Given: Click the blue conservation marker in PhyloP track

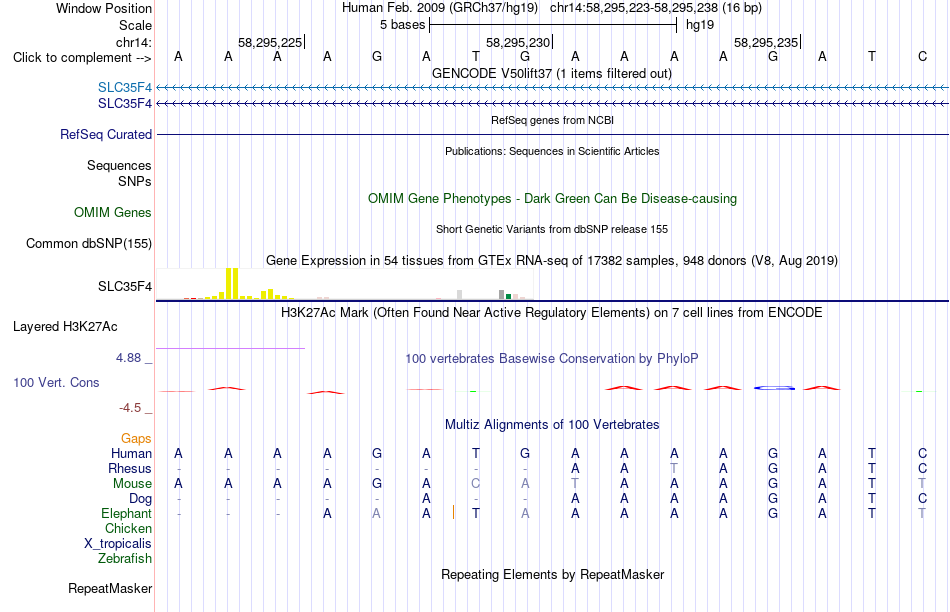Looking at the screenshot, I should point(774,388).
